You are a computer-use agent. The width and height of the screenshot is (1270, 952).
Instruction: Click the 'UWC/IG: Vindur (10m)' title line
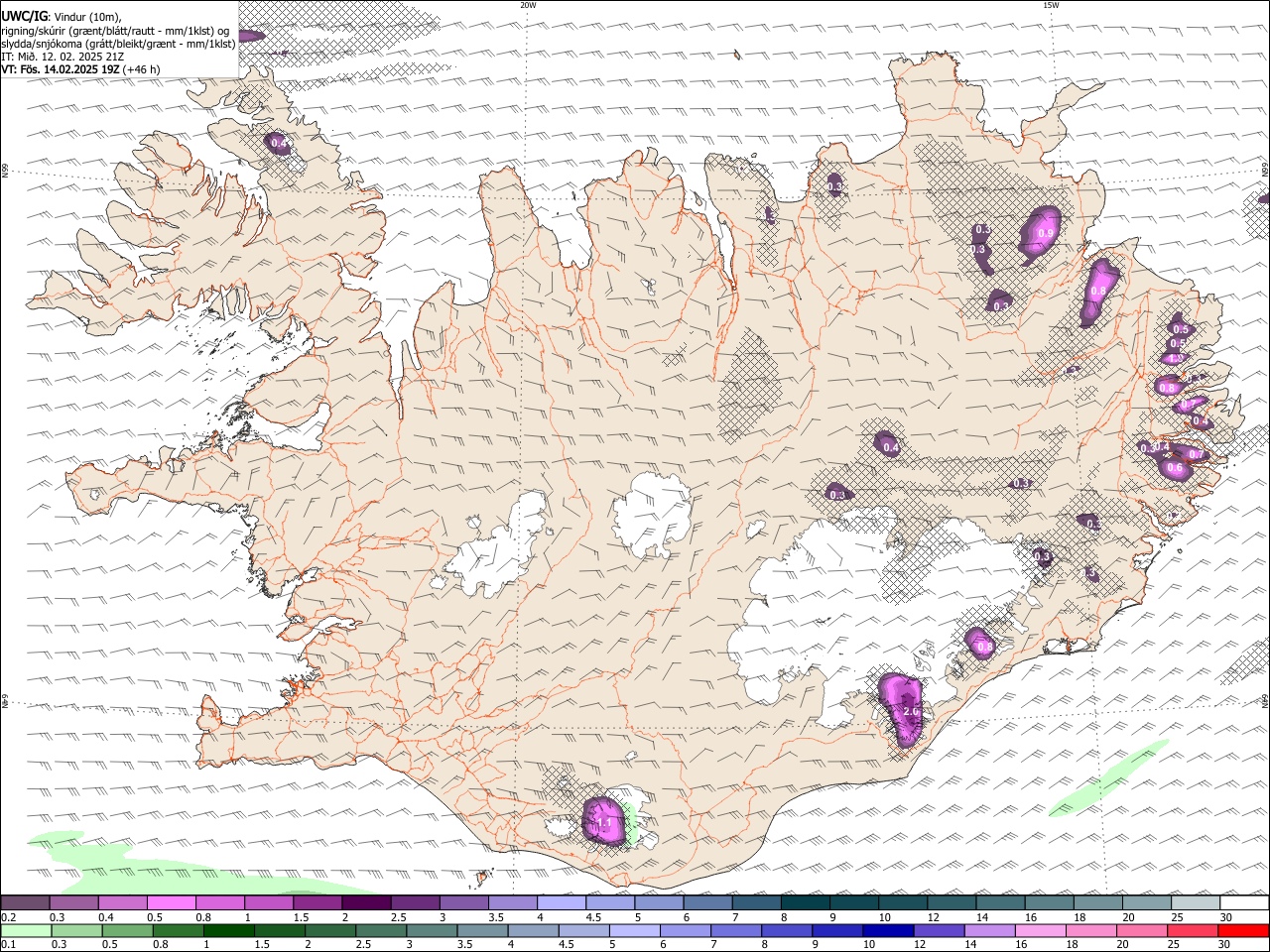[60, 17]
